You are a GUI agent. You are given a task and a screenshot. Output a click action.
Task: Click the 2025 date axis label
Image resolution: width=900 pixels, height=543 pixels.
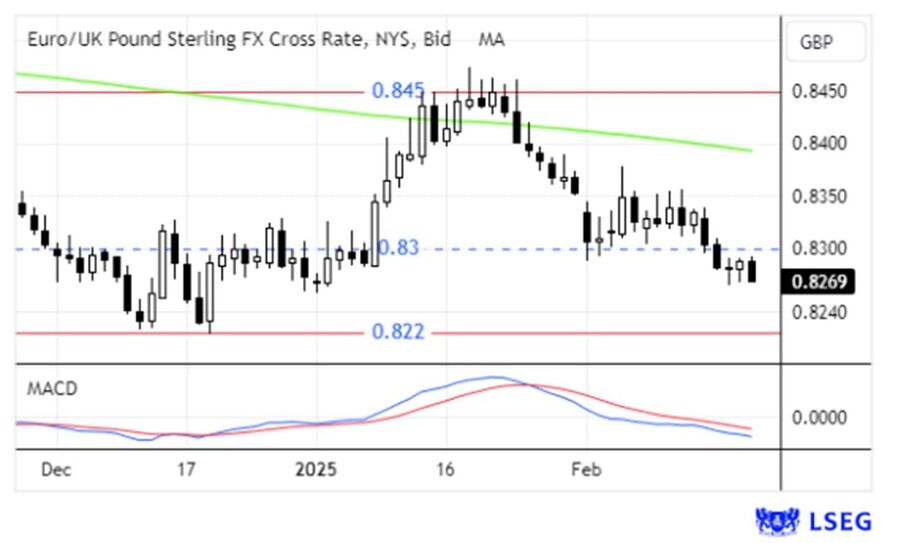pyautogui.click(x=316, y=470)
